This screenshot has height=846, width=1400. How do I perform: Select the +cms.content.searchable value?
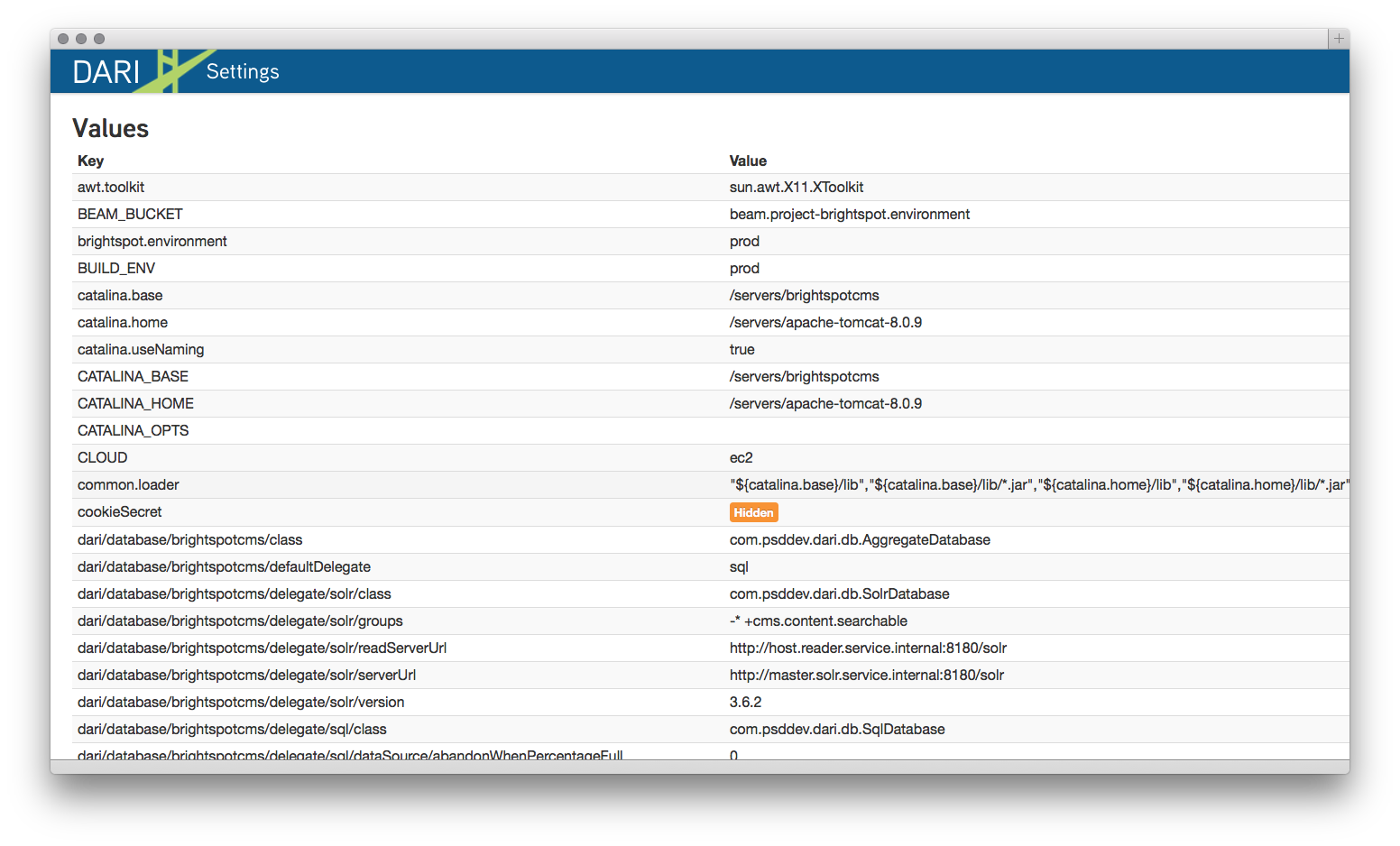click(818, 621)
